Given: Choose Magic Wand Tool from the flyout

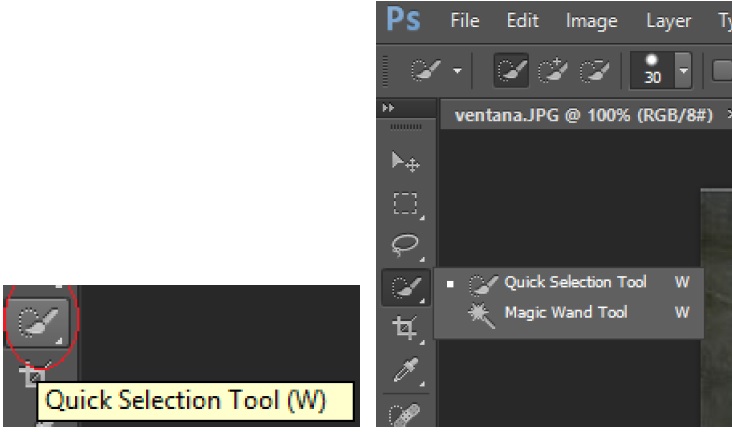Looking at the screenshot, I should tap(565, 313).
